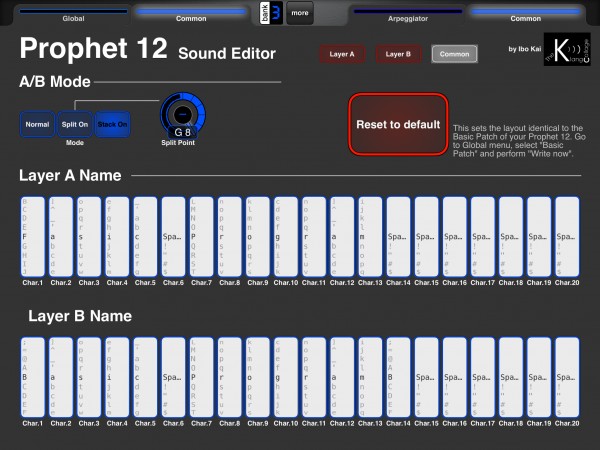Click the bank 3 selector
The width and height of the screenshot is (600, 450).
(x=271, y=13)
